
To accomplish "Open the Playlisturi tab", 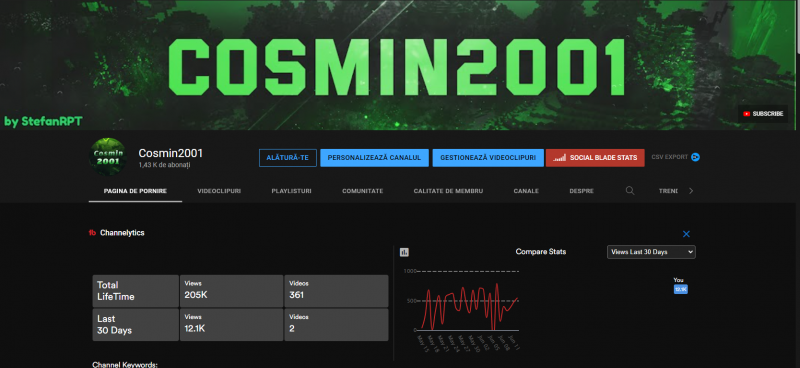I will (x=291, y=191).
